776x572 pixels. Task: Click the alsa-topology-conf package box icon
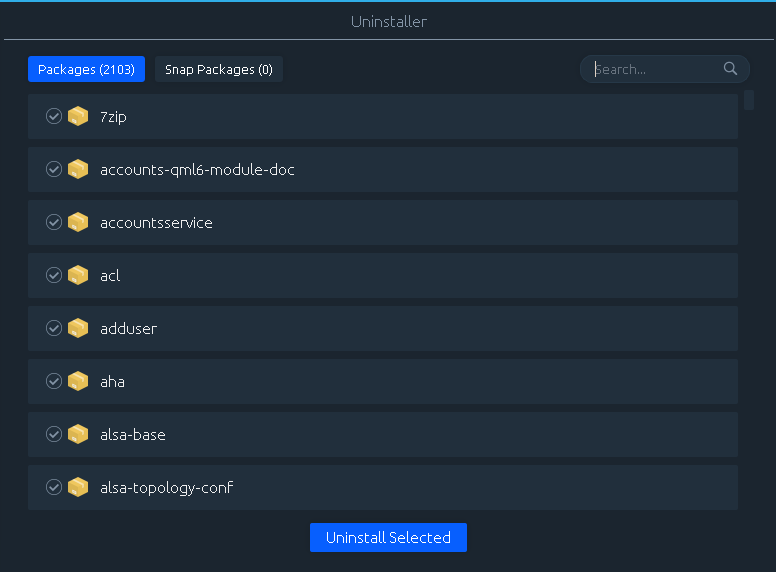pyautogui.click(x=78, y=487)
